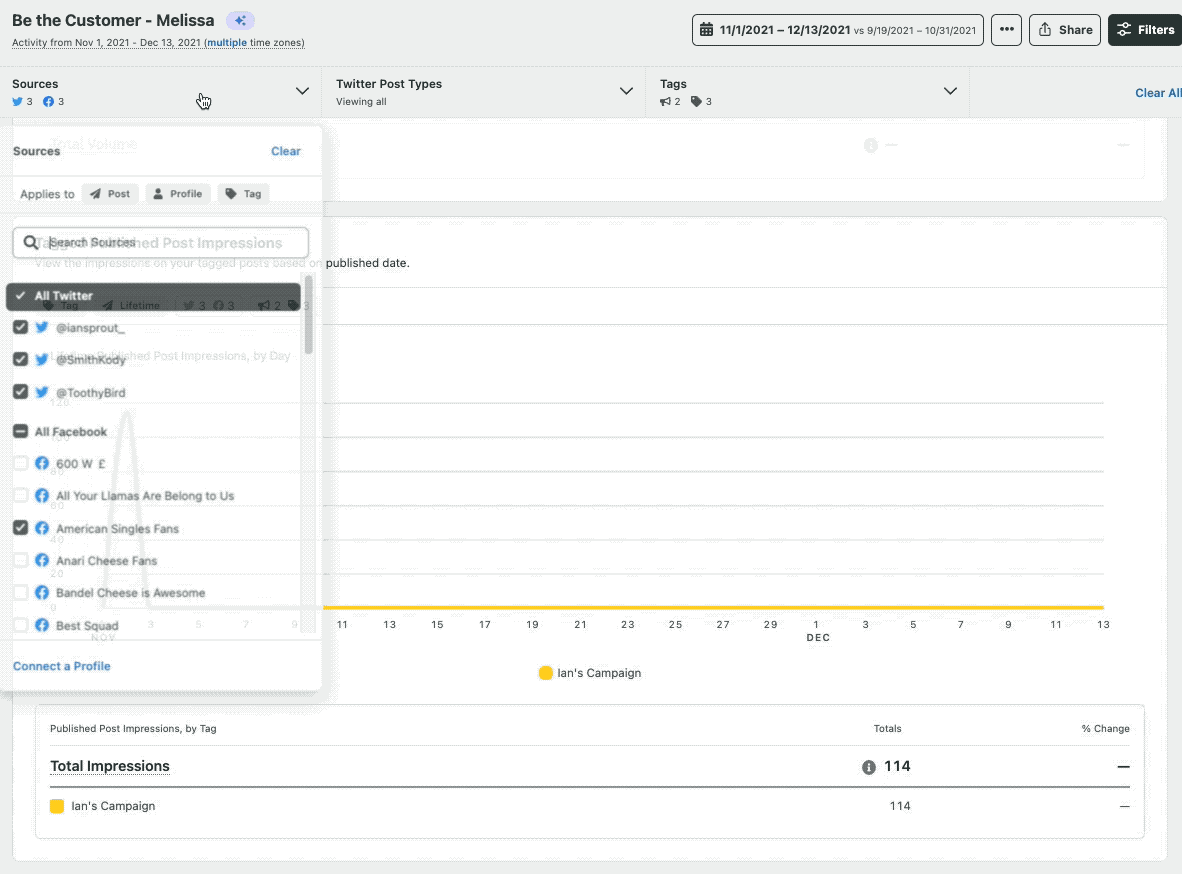Click Facebook icon next to Bandel Cheese
The height and width of the screenshot is (874, 1182).
tap(42, 593)
